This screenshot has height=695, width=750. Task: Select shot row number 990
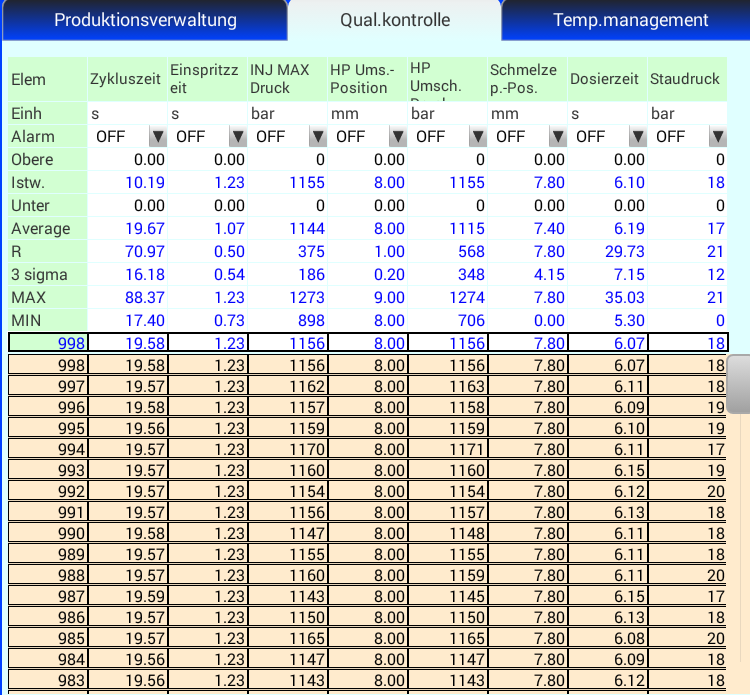point(47,533)
